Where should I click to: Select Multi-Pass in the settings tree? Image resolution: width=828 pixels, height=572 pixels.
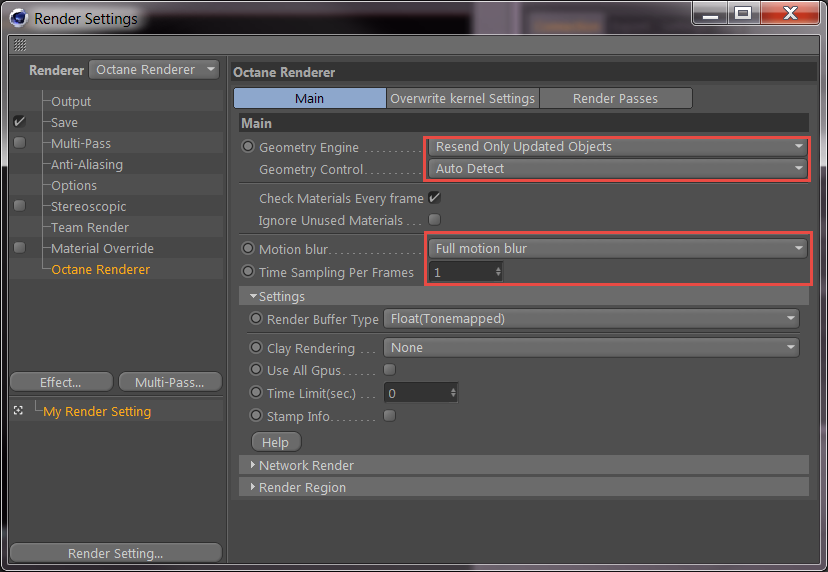pos(81,143)
